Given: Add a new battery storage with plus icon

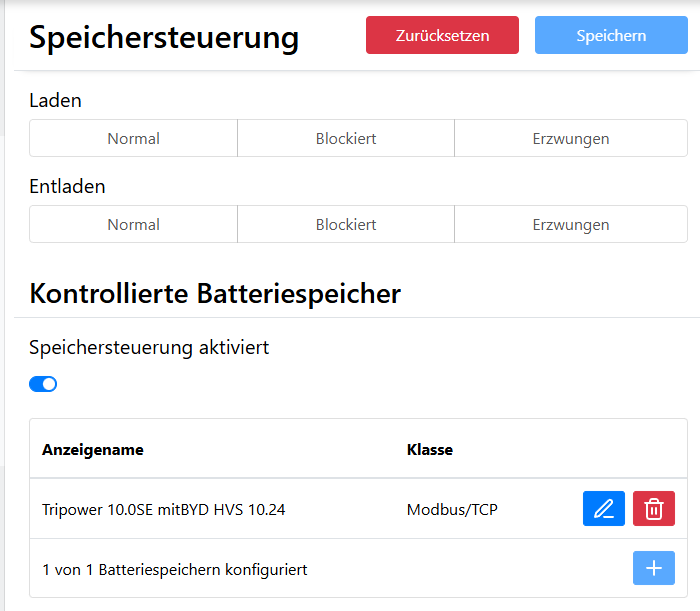Looking at the screenshot, I should (x=654, y=568).
